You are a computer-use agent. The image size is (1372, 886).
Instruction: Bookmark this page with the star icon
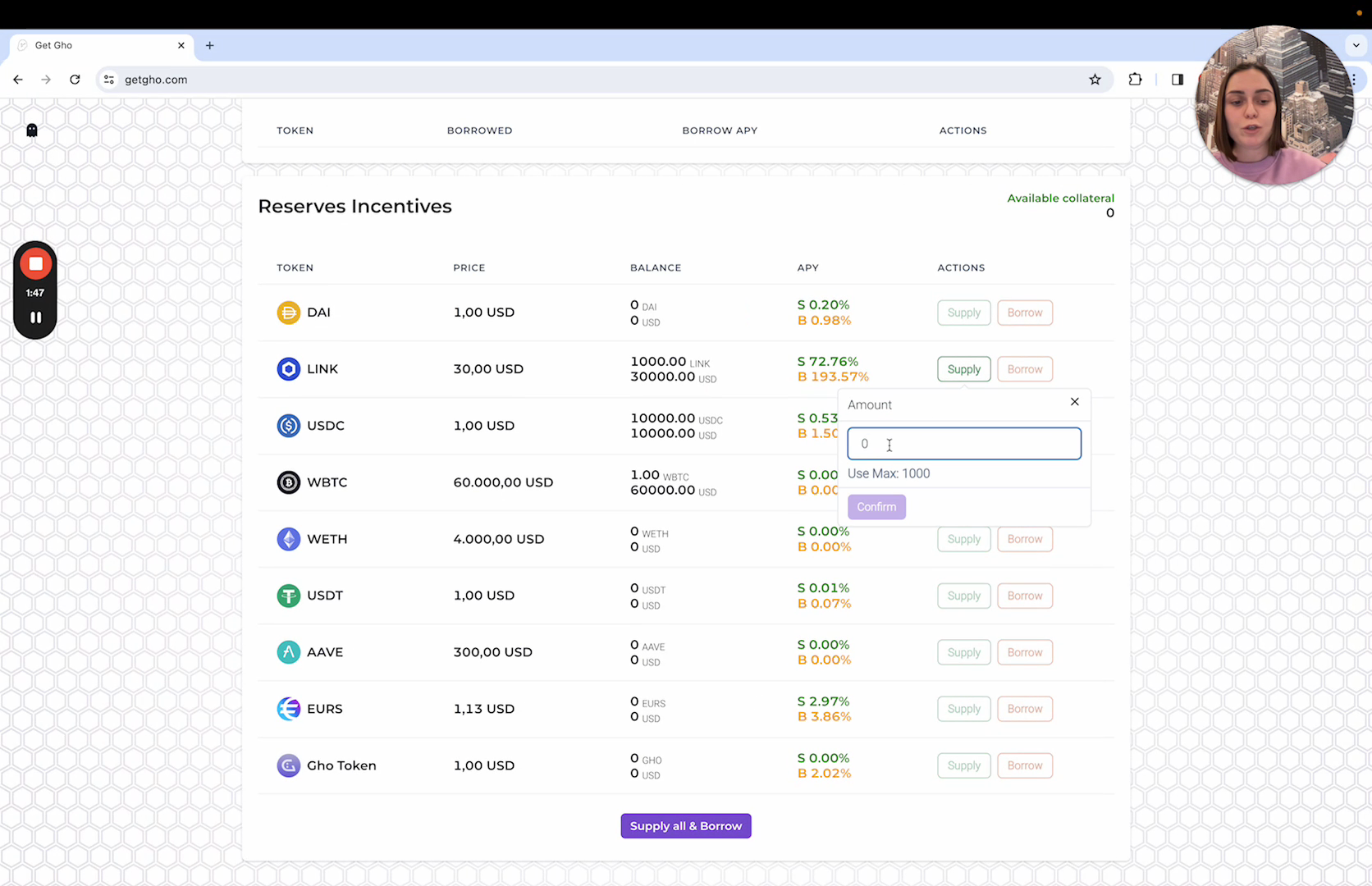1095,80
